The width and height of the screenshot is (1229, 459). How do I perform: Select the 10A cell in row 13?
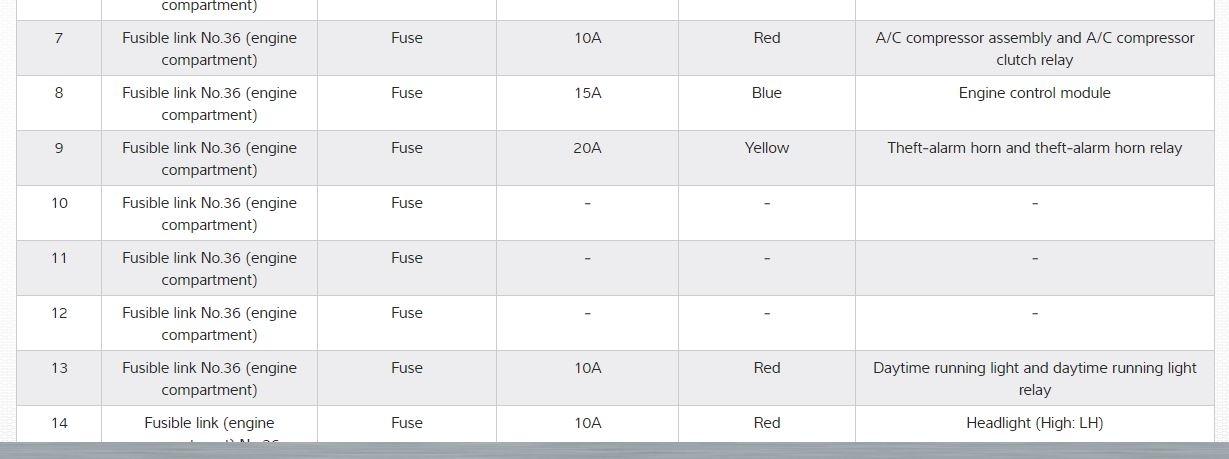[587, 368]
